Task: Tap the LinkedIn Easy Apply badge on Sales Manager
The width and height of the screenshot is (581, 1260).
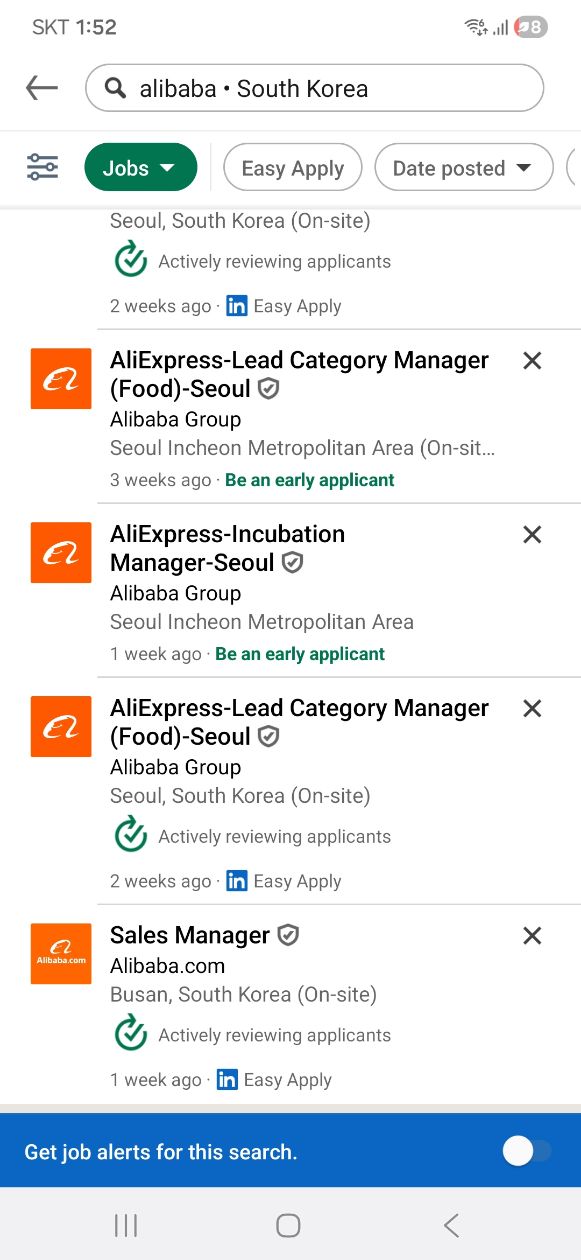Action: tap(227, 1079)
